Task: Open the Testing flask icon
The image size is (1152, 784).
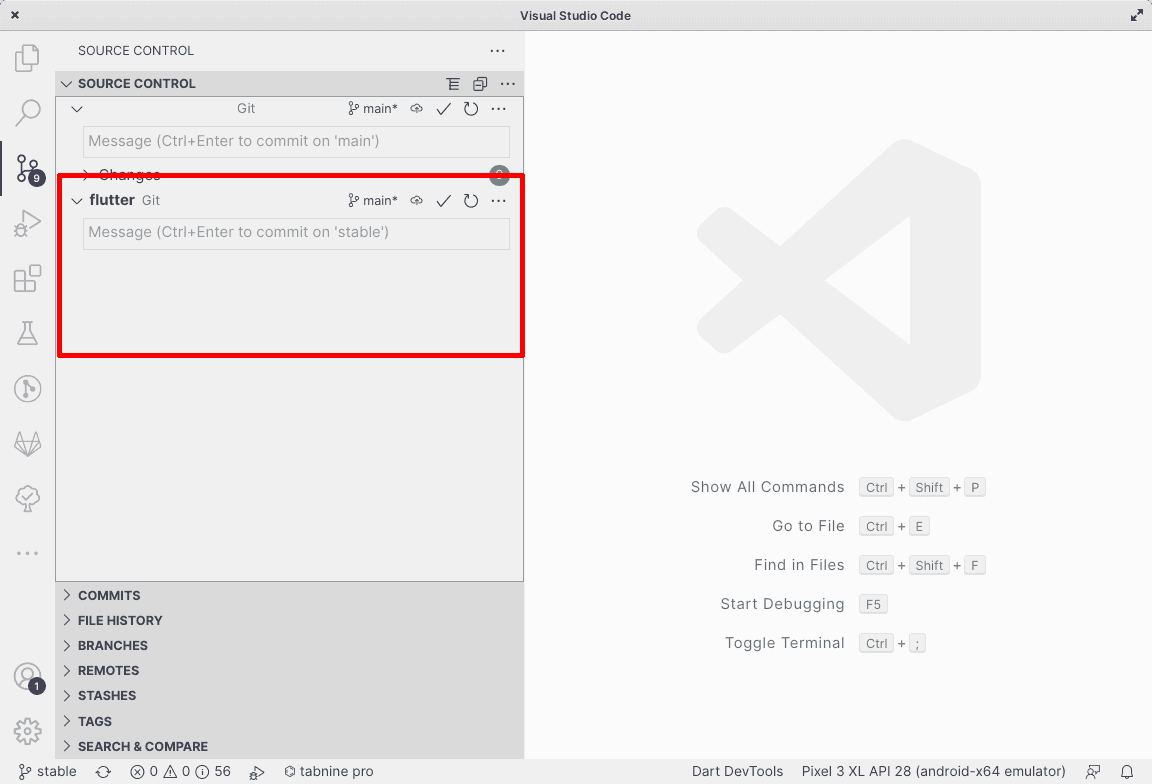Action: coord(27,334)
